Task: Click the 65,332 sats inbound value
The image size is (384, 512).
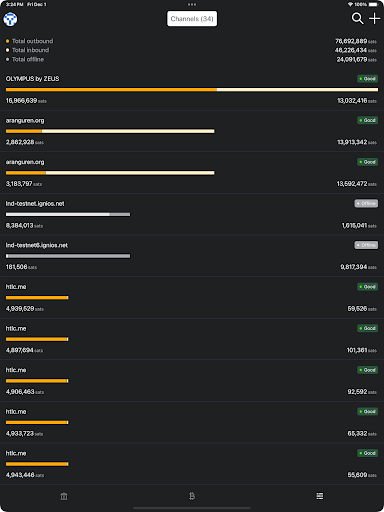Action: click(362, 433)
